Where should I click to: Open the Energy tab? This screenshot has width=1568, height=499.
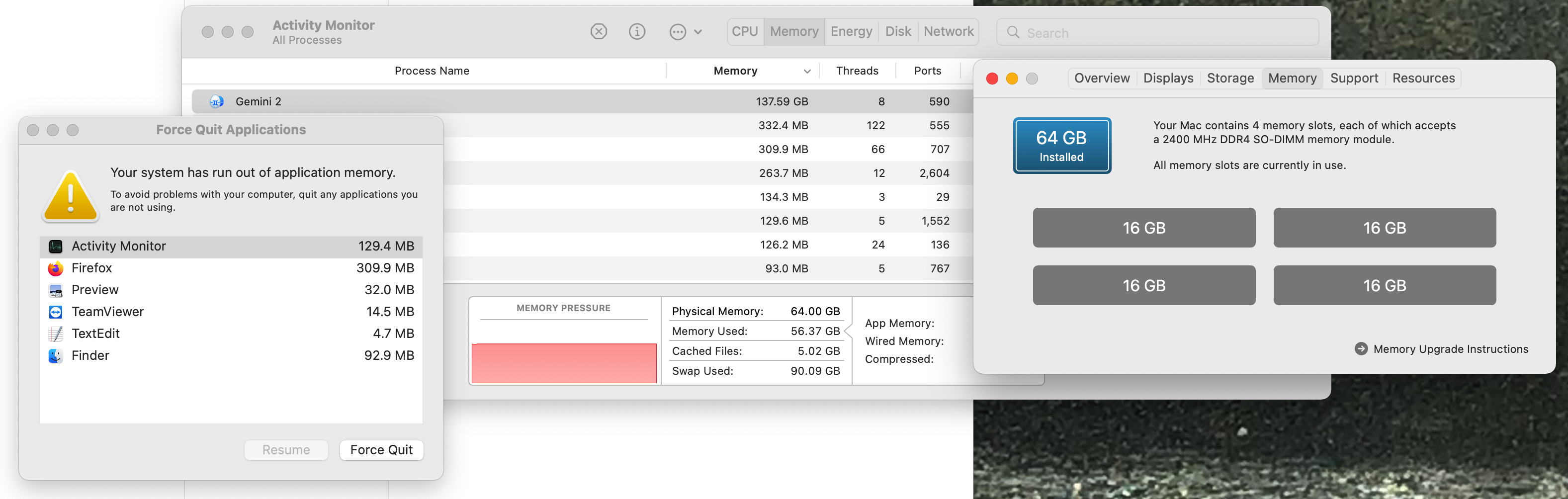(x=851, y=32)
